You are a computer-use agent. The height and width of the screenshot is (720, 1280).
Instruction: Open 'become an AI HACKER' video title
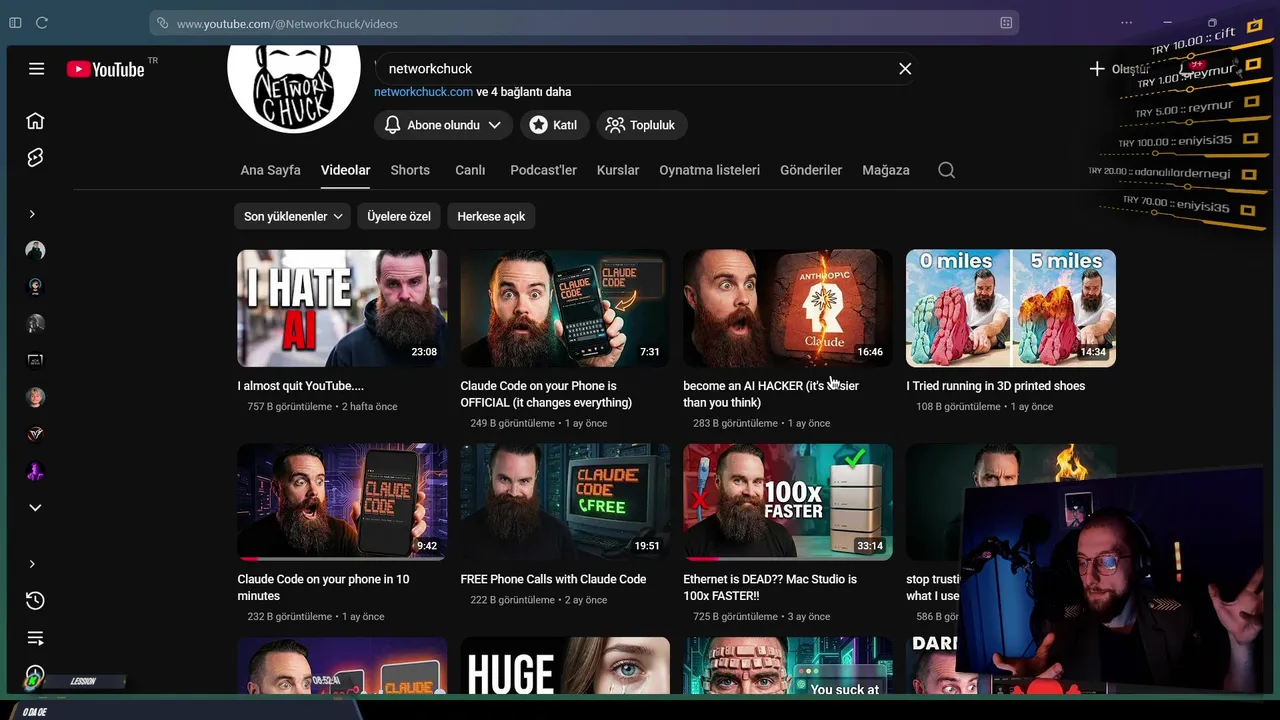click(x=771, y=394)
